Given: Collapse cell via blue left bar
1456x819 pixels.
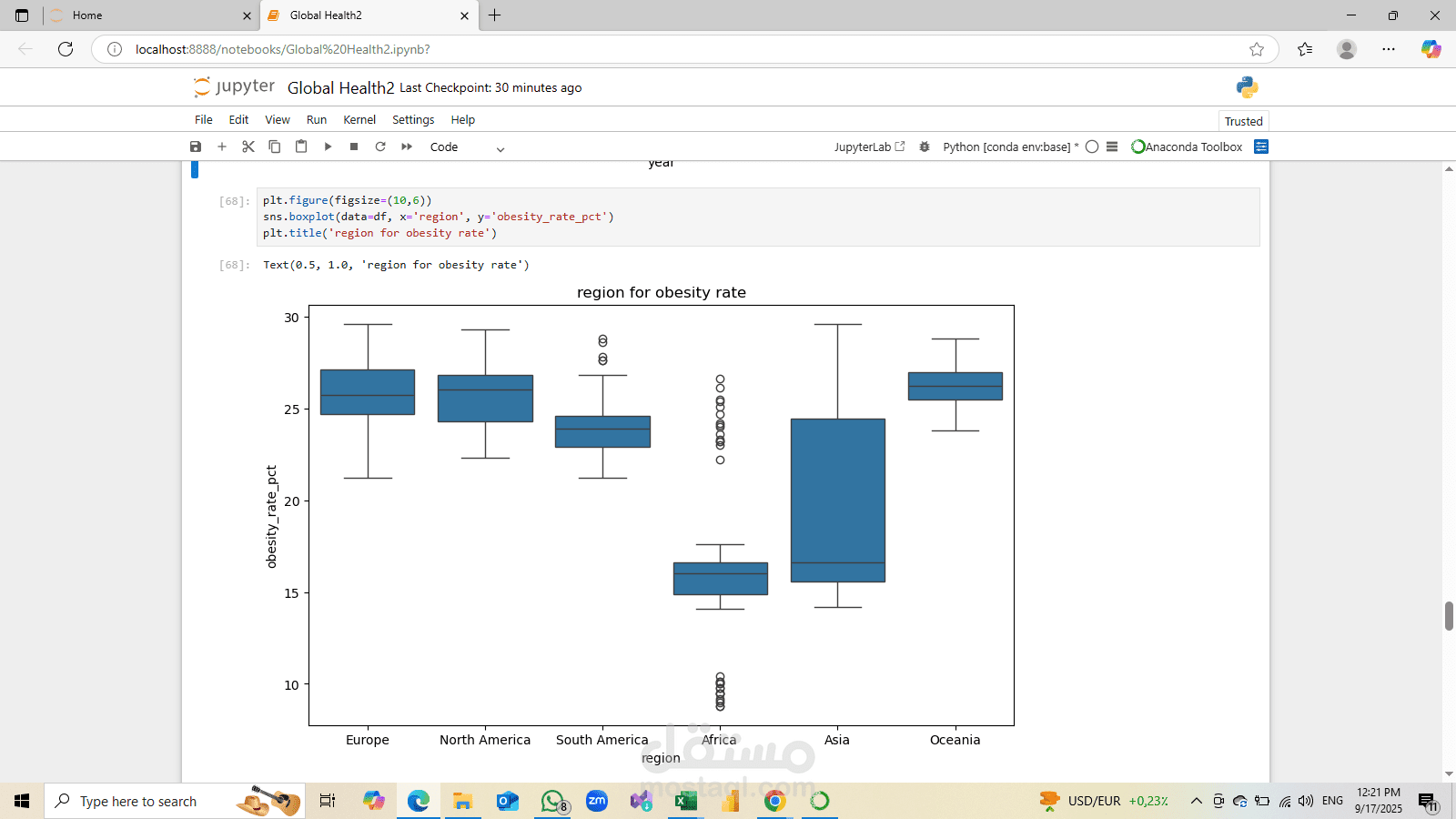Looking at the screenshot, I should point(194,169).
